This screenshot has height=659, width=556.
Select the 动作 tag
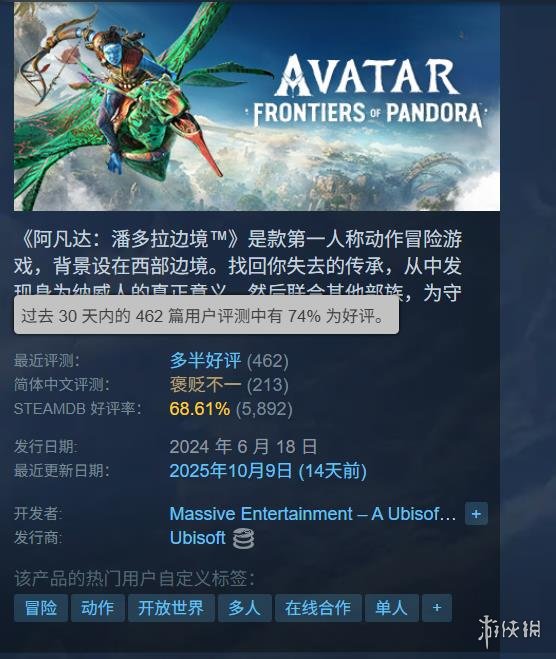(97, 608)
